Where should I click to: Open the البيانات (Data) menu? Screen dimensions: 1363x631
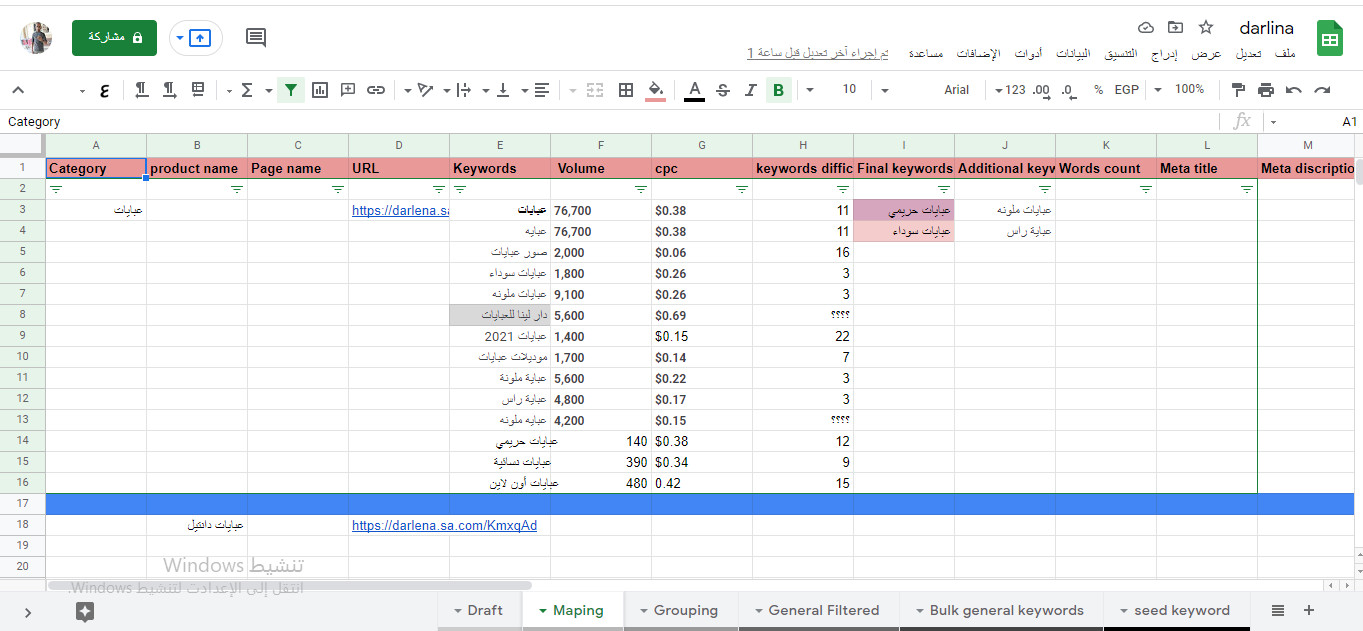[1073, 54]
